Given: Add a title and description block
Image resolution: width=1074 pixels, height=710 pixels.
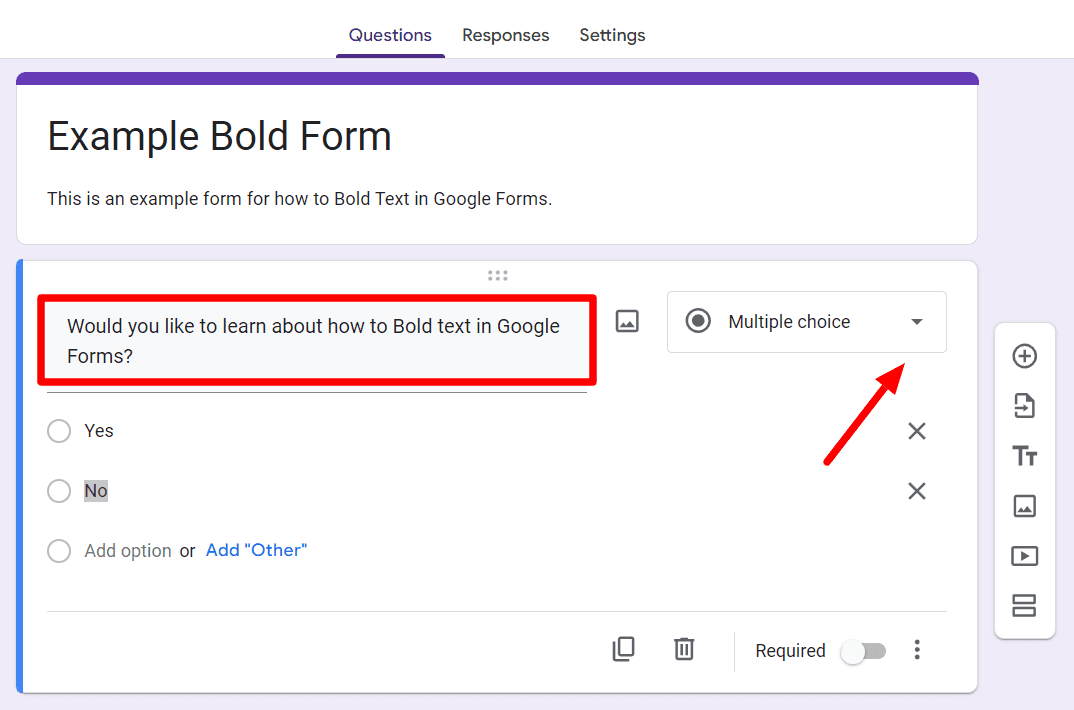Looking at the screenshot, I should click(1024, 456).
